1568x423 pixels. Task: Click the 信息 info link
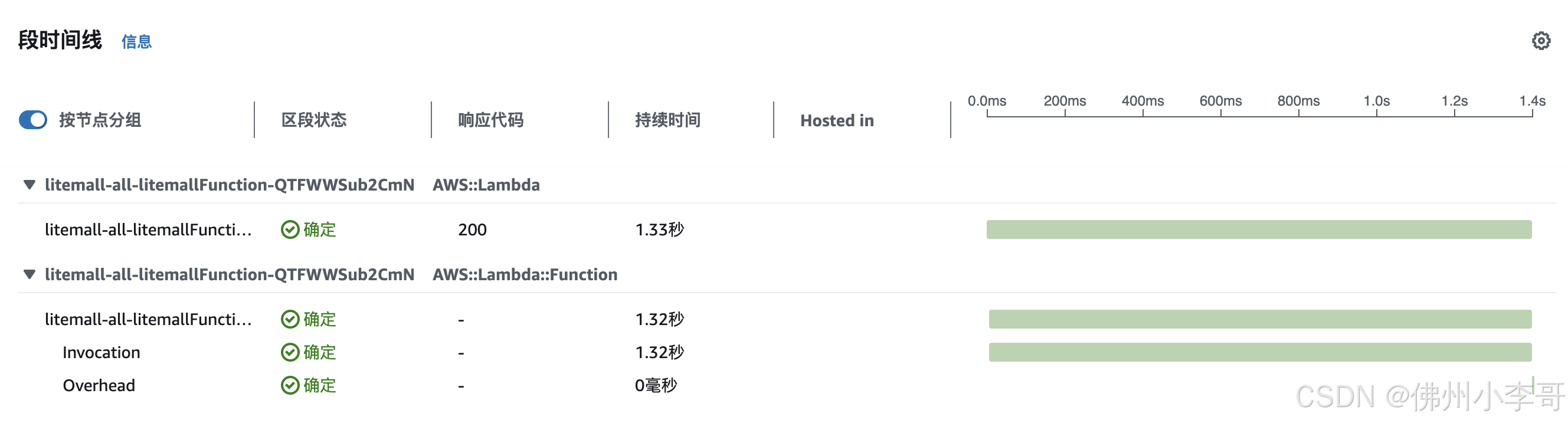click(x=136, y=42)
